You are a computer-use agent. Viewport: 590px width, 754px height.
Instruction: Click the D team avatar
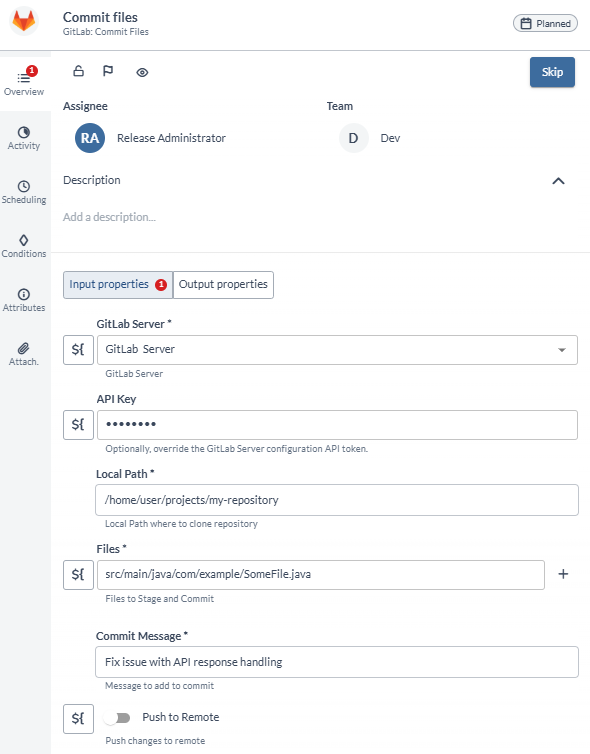[x=353, y=138]
